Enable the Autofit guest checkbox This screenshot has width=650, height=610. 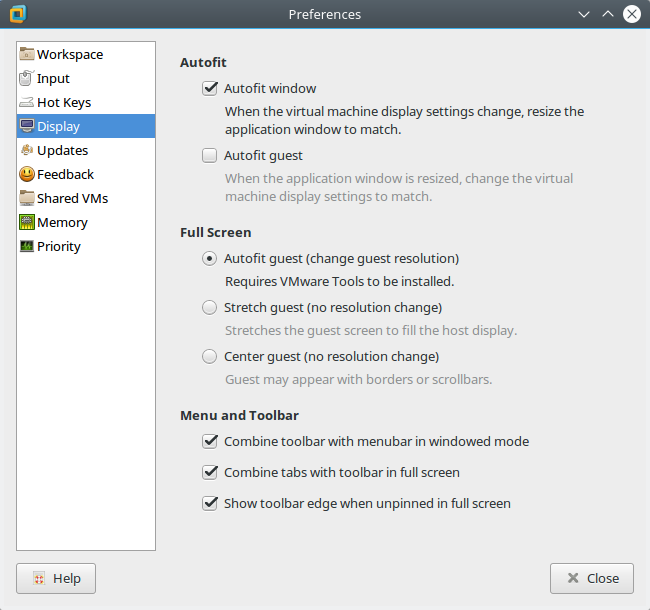pyautogui.click(x=210, y=156)
